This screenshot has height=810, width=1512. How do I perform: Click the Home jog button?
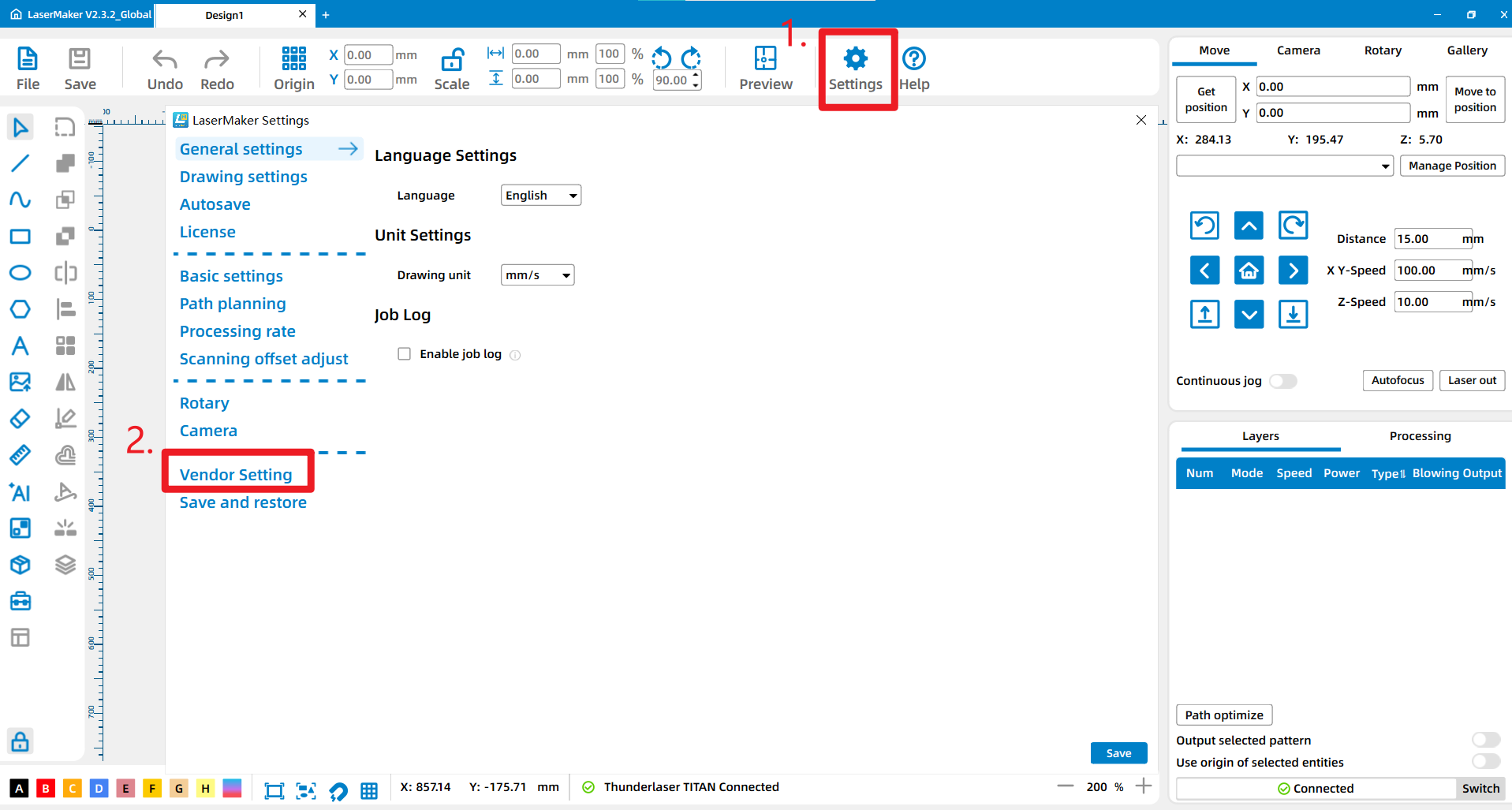(x=1249, y=271)
